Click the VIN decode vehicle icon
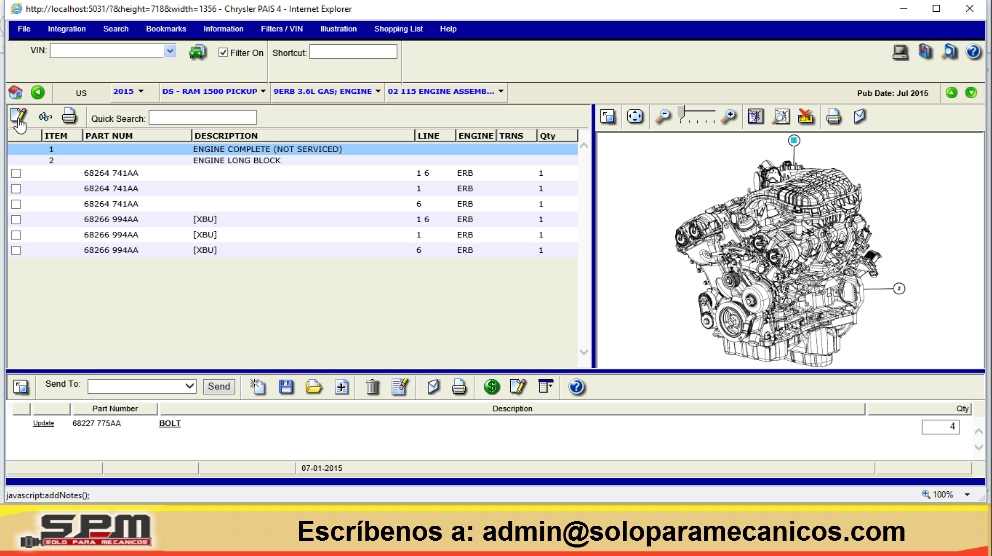Viewport: 992px width, 556px height. [x=198, y=52]
